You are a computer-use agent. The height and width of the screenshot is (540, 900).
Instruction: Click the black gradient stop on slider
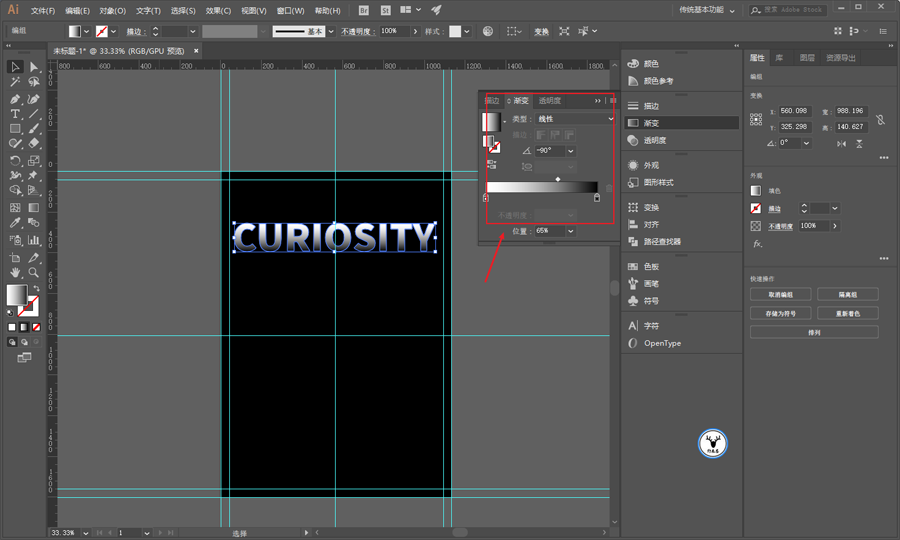(x=597, y=198)
